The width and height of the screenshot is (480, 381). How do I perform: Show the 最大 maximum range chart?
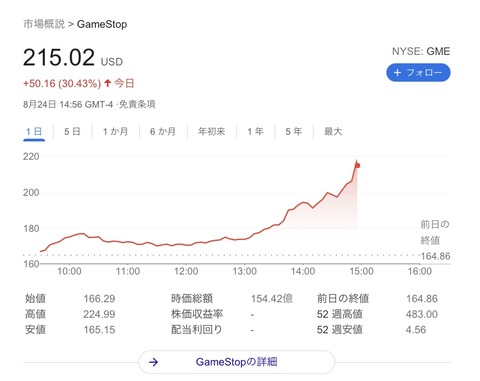tap(333, 131)
